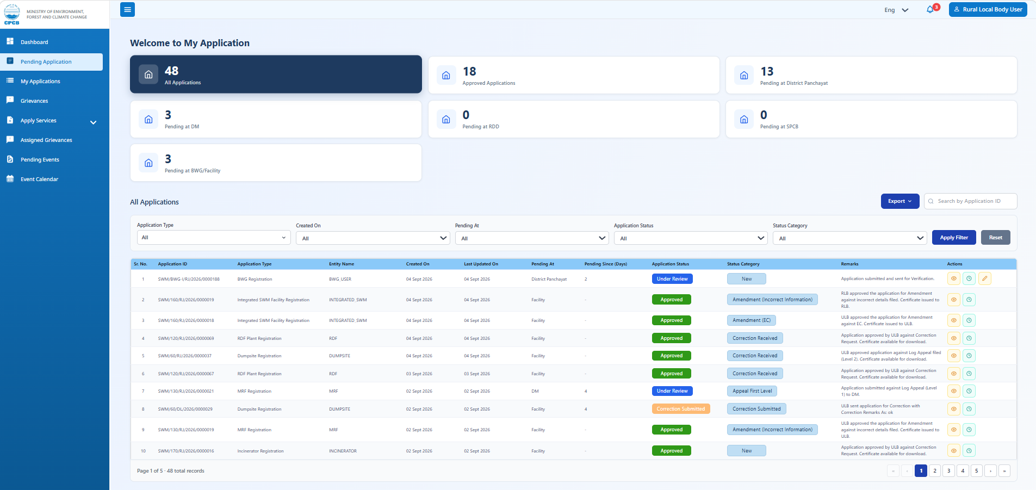Select the 18 Approved Applications card
The image size is (1036, 490).
[574, 75]
